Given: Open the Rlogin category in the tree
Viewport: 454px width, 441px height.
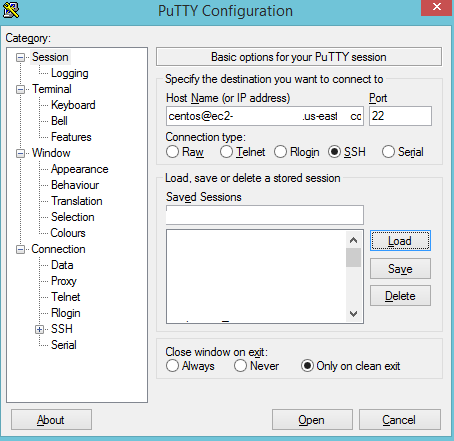Looking at the screenshot, I should [66, 313].
